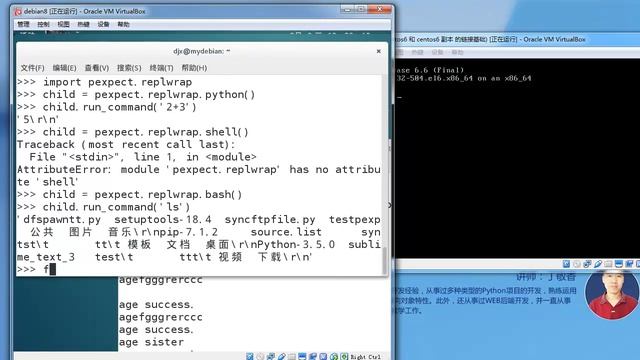Viewport: 640px width, 360px height.
Task: Click the video capture icon in centos6 status bar
Action: [x=629, y=264]
